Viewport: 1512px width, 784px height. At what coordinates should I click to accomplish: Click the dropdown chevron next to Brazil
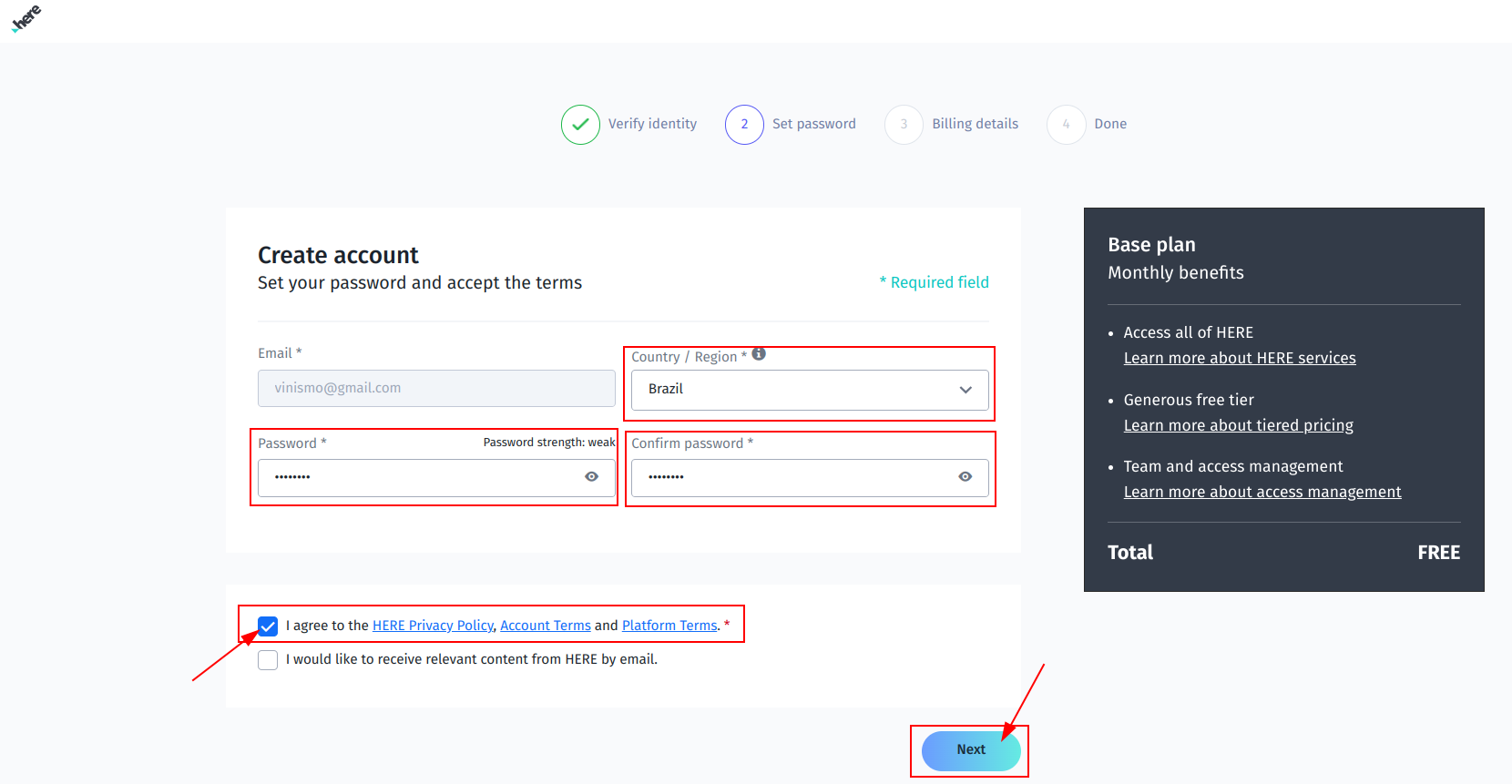coord(965,390)
